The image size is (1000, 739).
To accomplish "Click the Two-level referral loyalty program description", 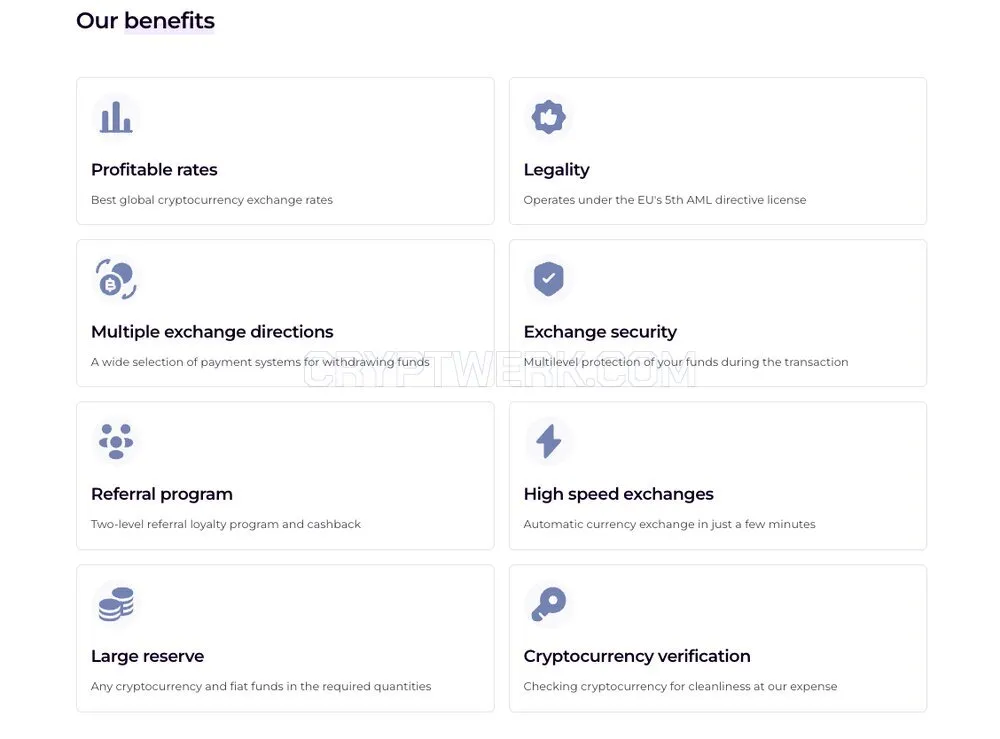I will click(x=226, y=524).
